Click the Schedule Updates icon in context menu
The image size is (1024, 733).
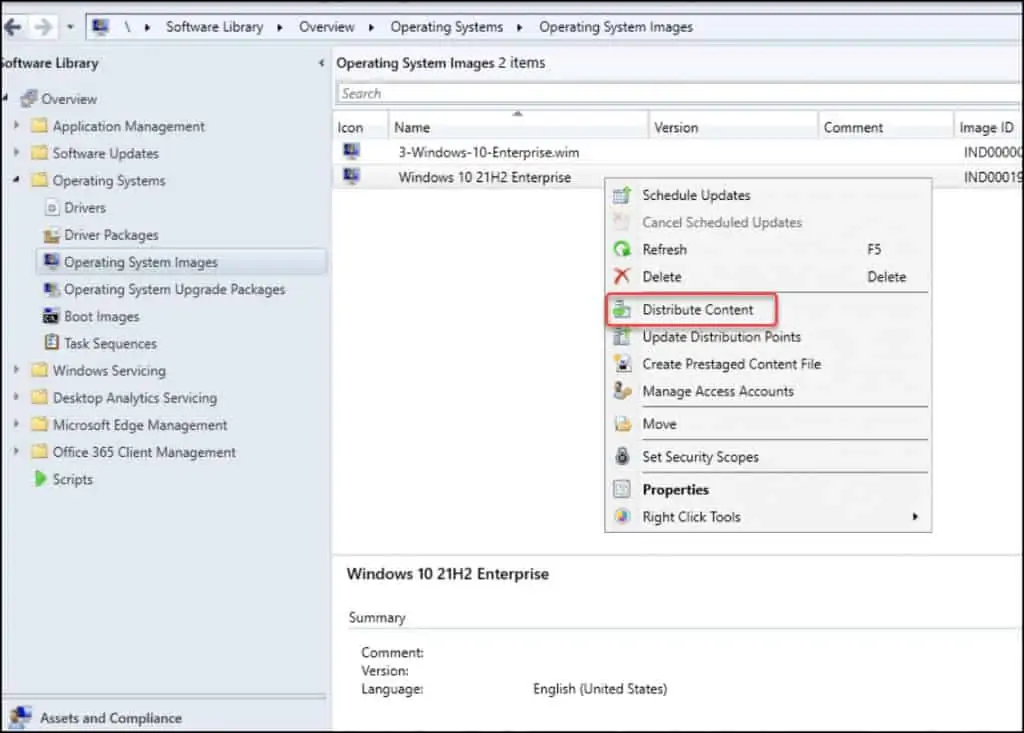[622, 195]
